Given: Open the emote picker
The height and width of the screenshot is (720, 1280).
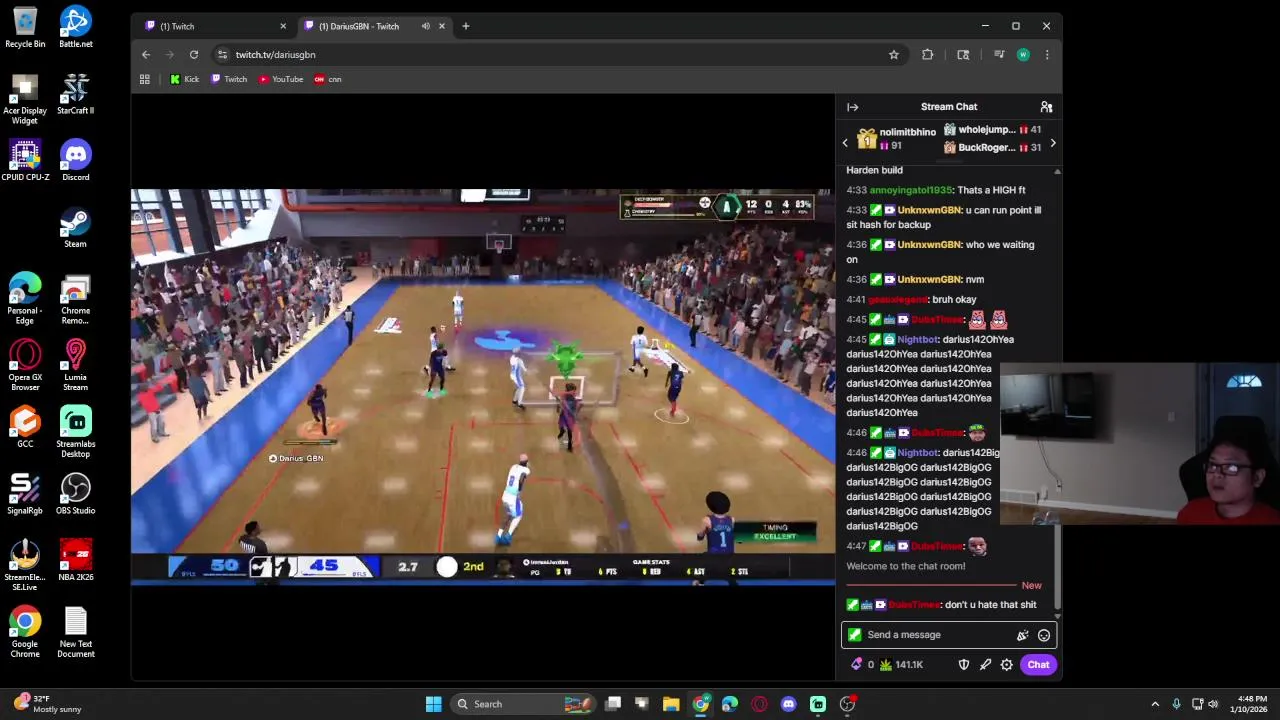Looking at the screenshot, I should click(1044, 635).
